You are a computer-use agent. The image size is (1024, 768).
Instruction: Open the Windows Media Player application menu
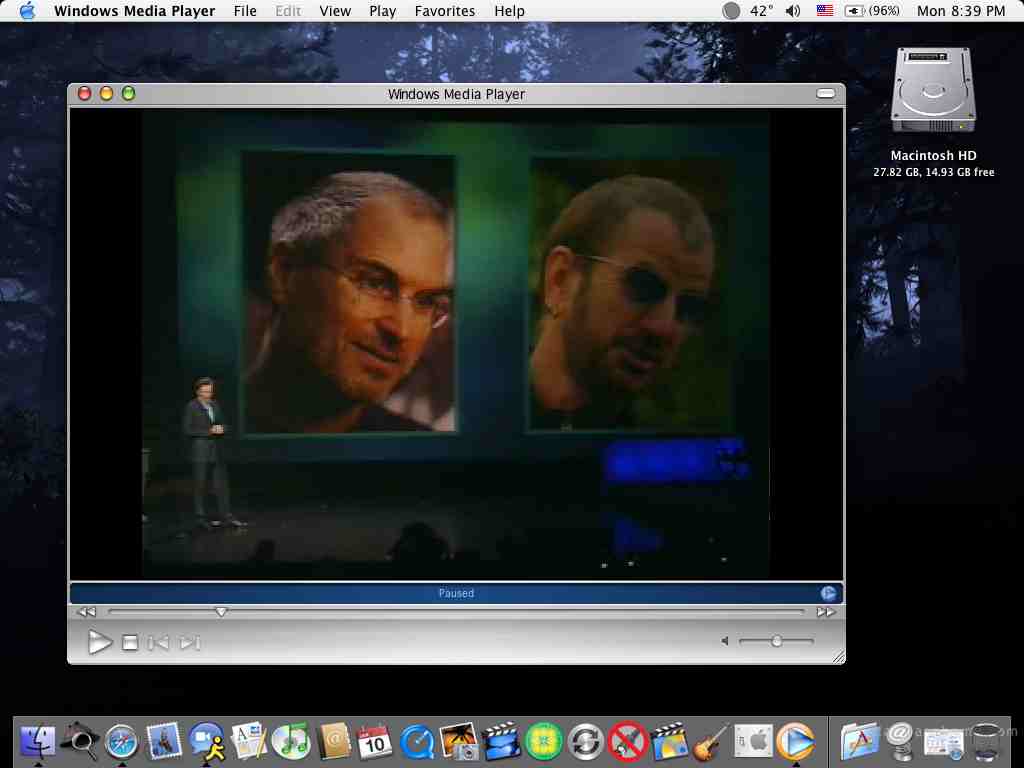[135, 11]
